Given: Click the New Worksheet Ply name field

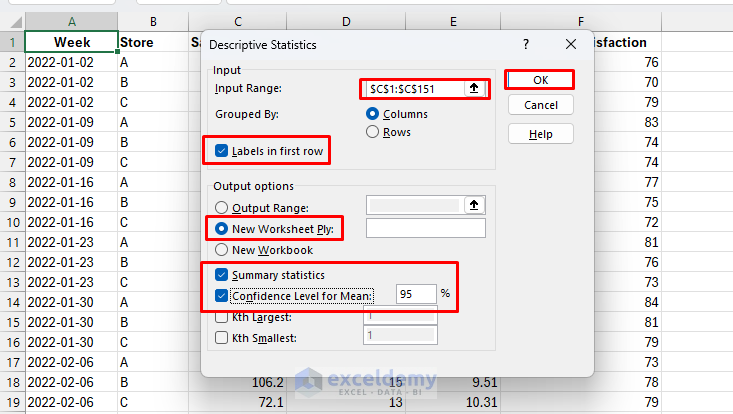Looking at the screenshot, I should [x=426, y=228].
